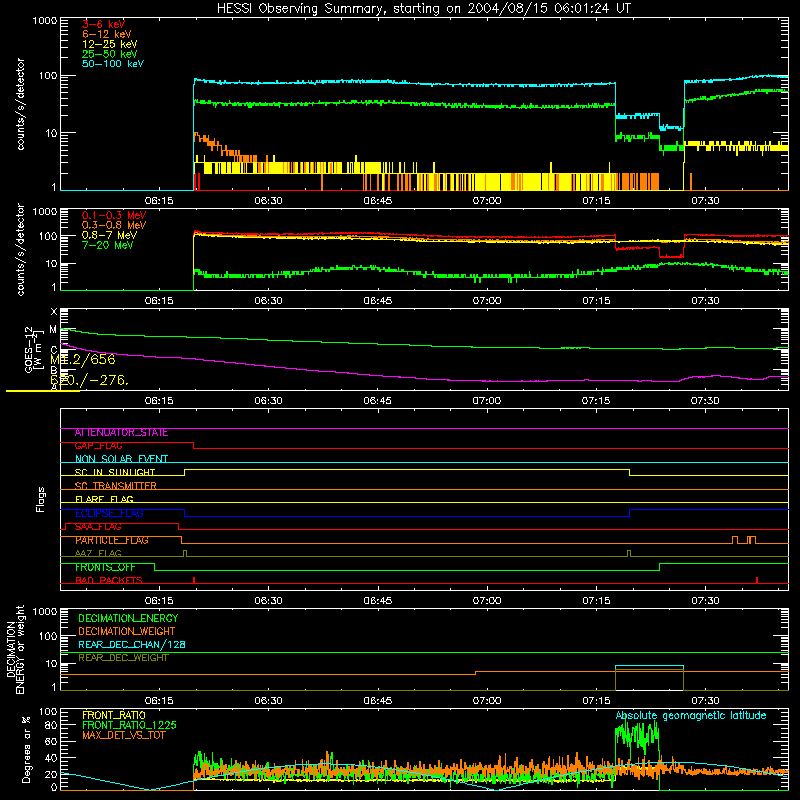Click the DECIMATION_WEIGHT legend label

tap(127, 632)
